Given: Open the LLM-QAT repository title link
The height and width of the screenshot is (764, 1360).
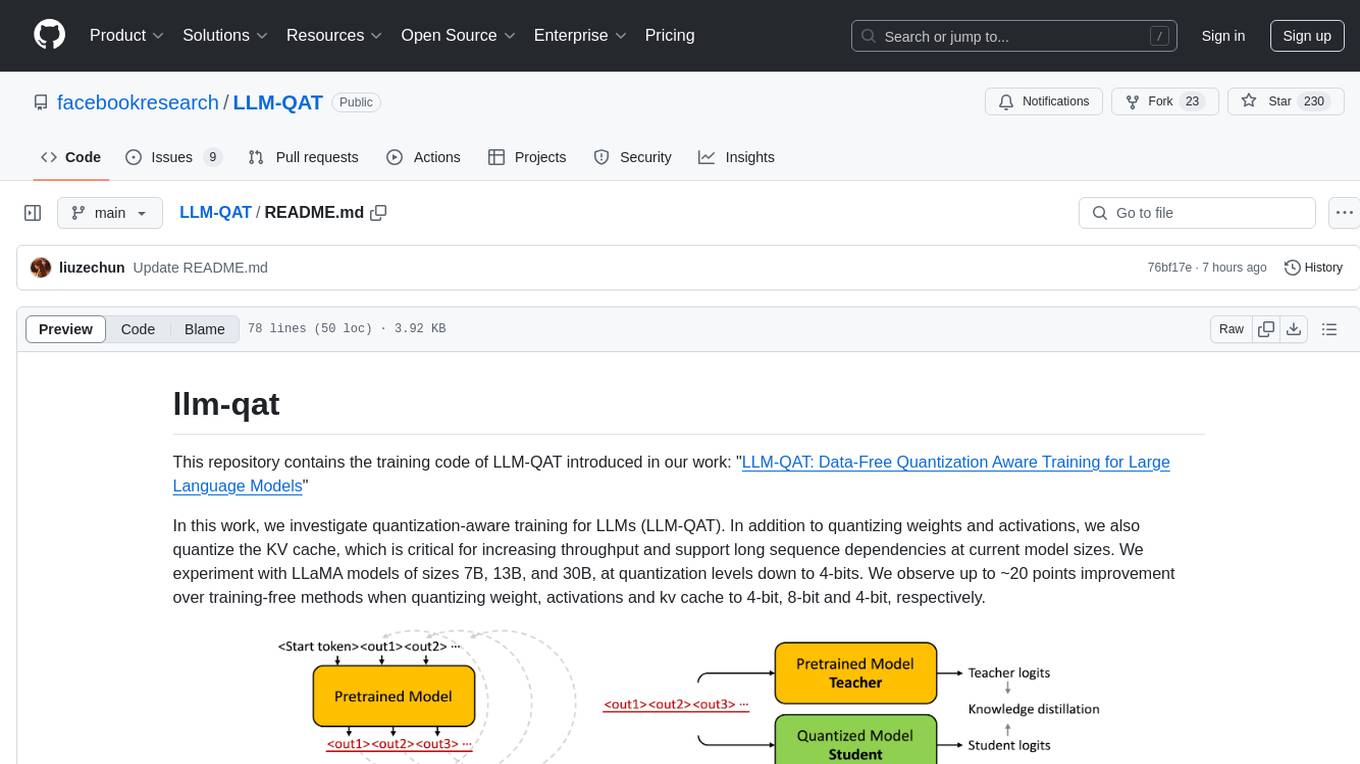Looking at the screenshot, I should 278,102.
